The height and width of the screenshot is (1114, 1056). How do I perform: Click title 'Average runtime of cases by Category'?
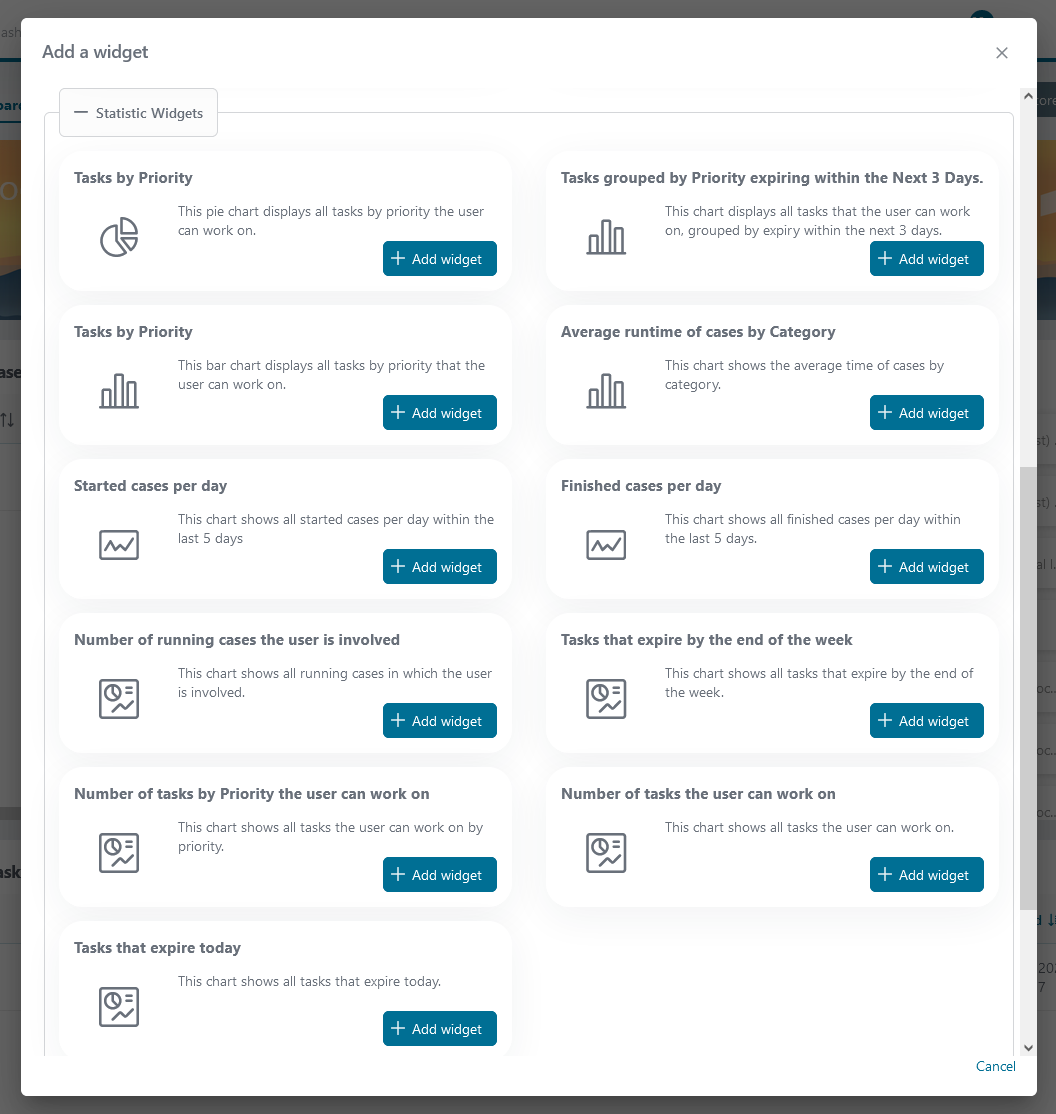[x=698, y=332]
